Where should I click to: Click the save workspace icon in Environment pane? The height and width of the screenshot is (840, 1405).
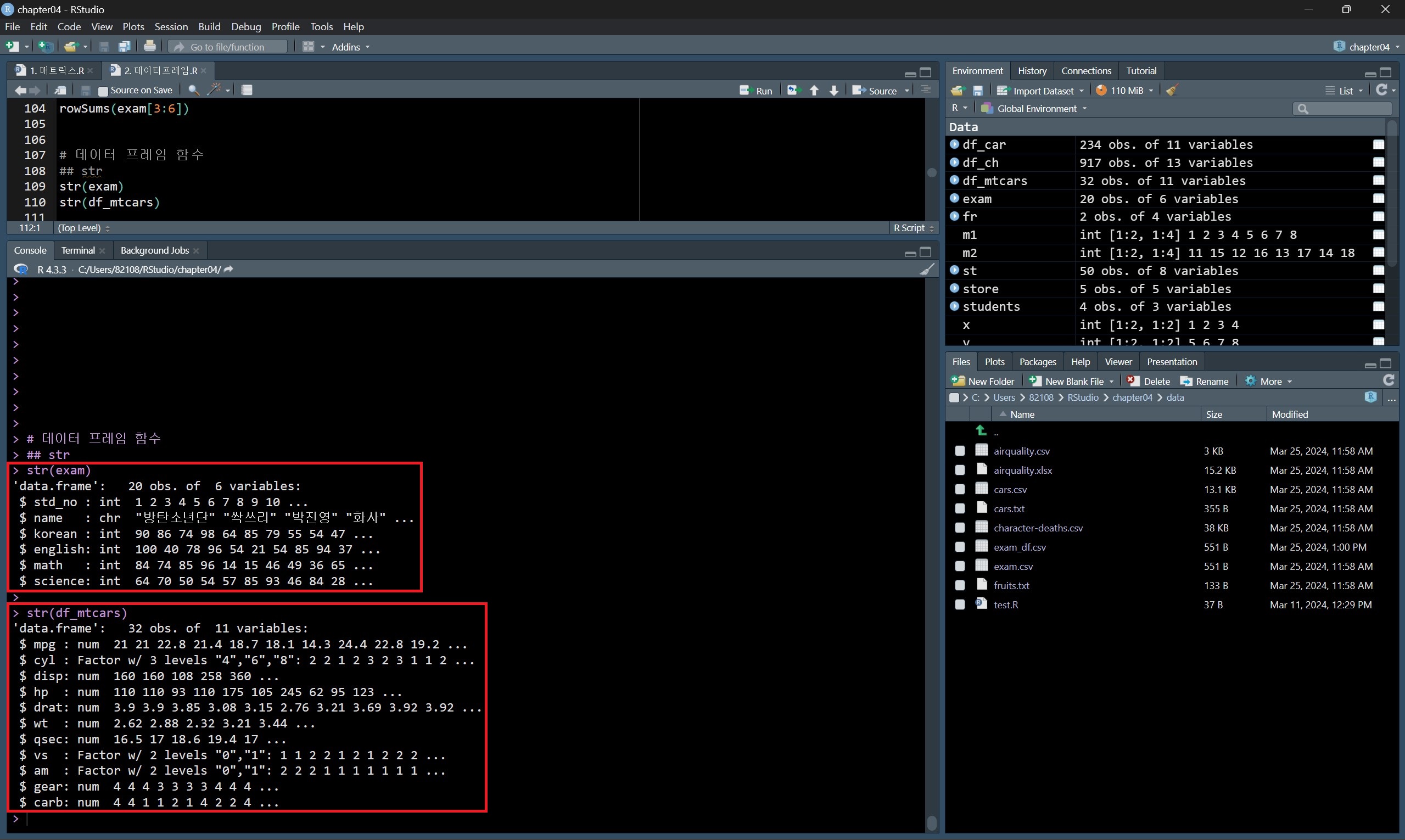click(x=978, y=91)
